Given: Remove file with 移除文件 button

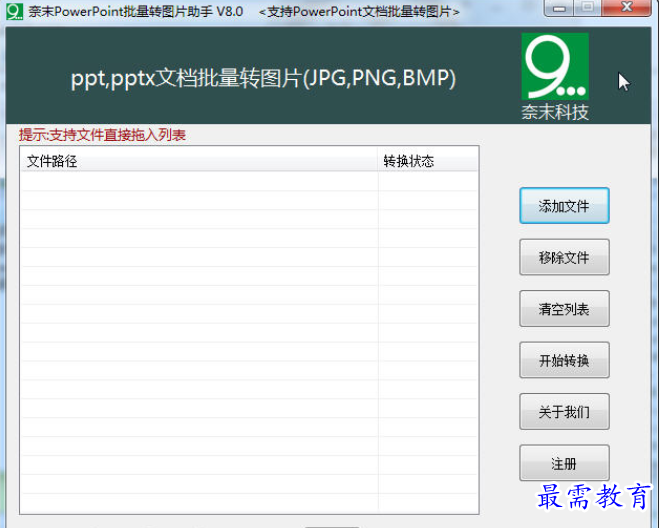Looking at the screenshot, I should click(x=564, y=257).
